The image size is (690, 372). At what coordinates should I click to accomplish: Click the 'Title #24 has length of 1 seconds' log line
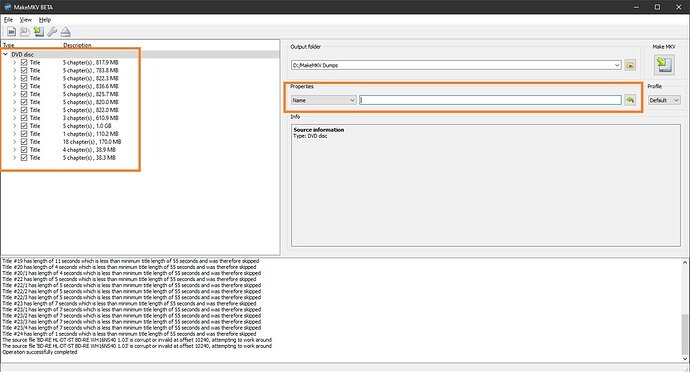pos(129,334)
